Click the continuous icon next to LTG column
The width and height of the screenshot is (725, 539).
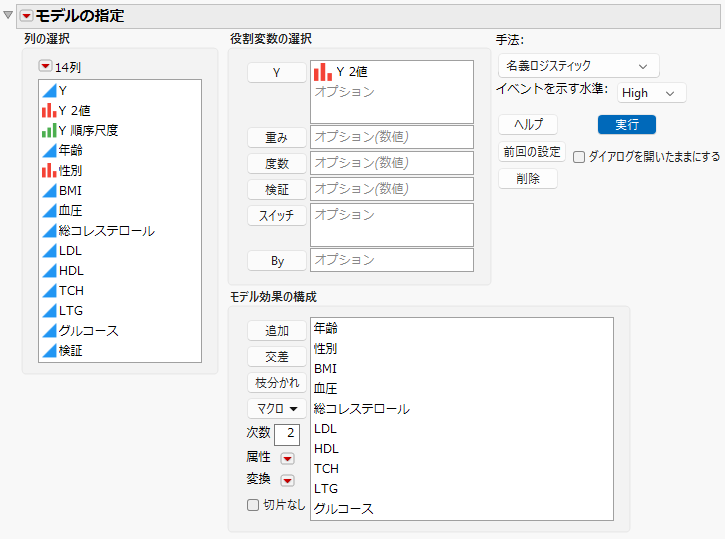[x=49, y=311]
